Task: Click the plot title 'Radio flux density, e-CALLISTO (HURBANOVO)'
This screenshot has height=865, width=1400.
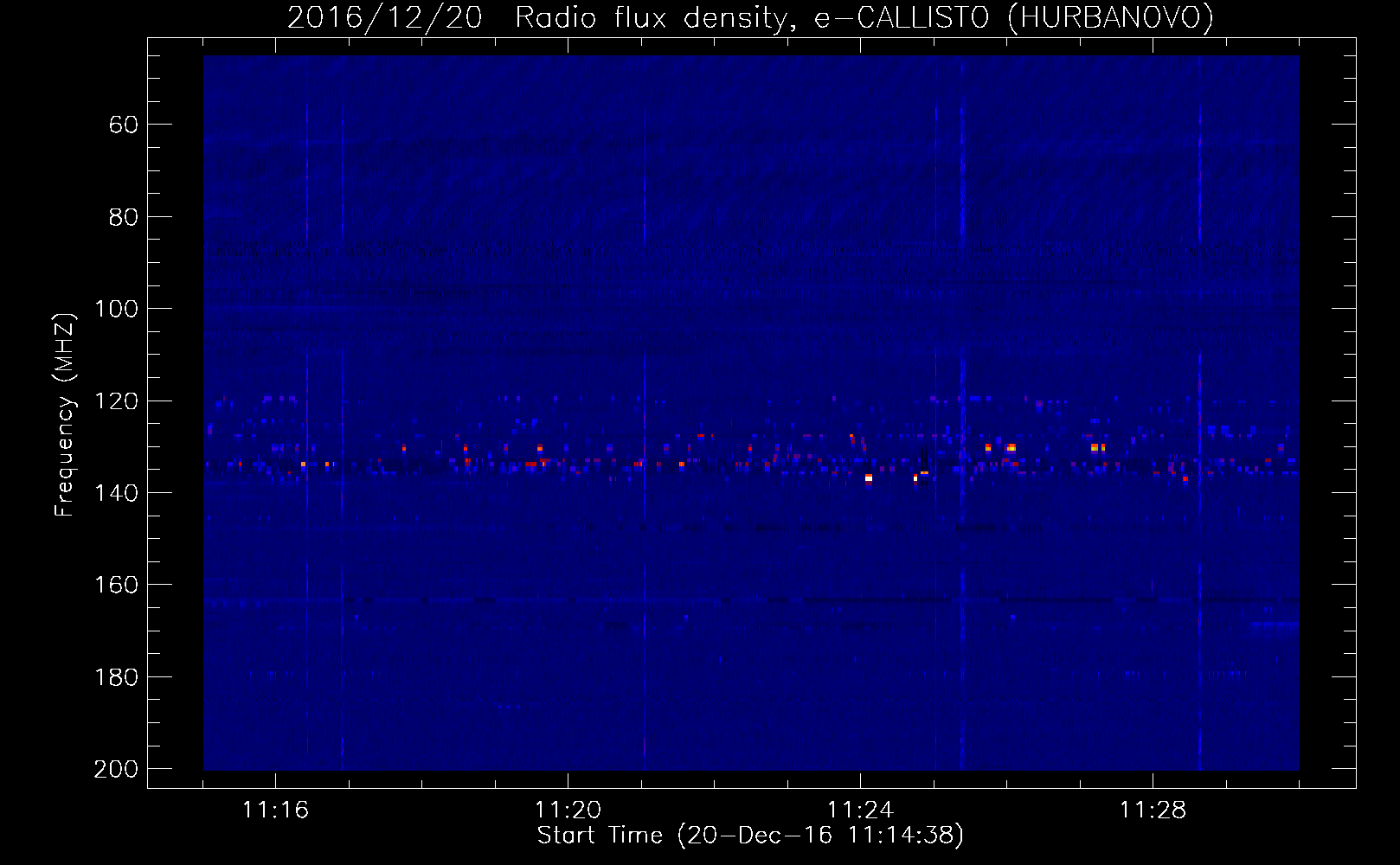Action: [864, 17]
